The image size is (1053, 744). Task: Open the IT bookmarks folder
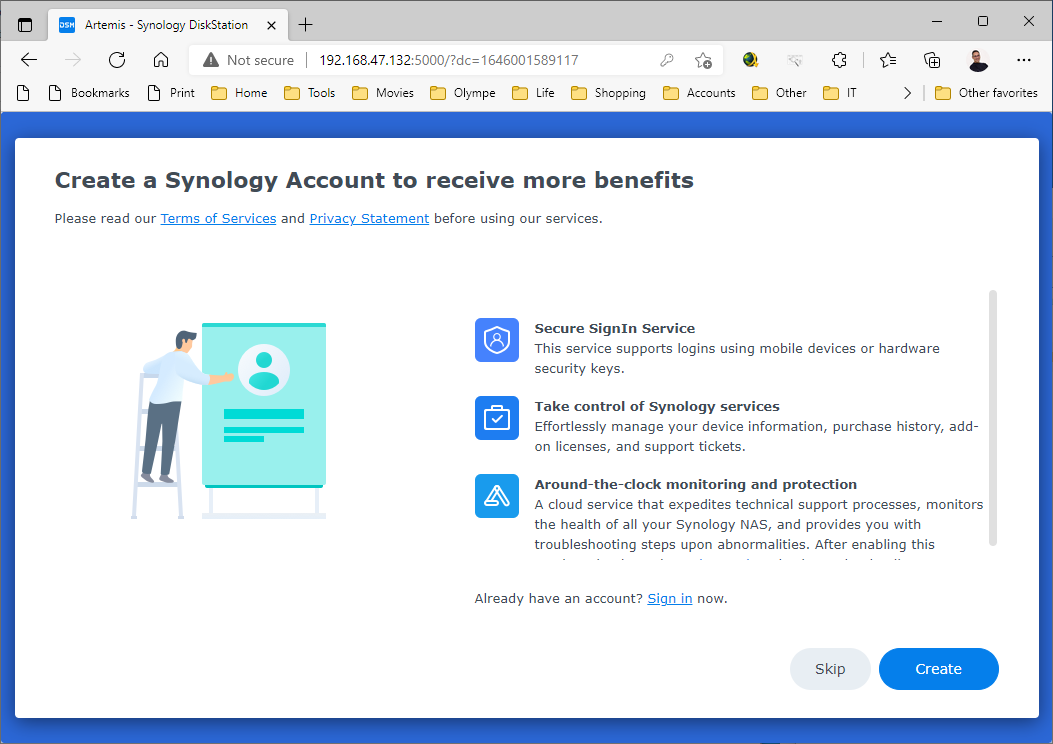pos(840,93)
